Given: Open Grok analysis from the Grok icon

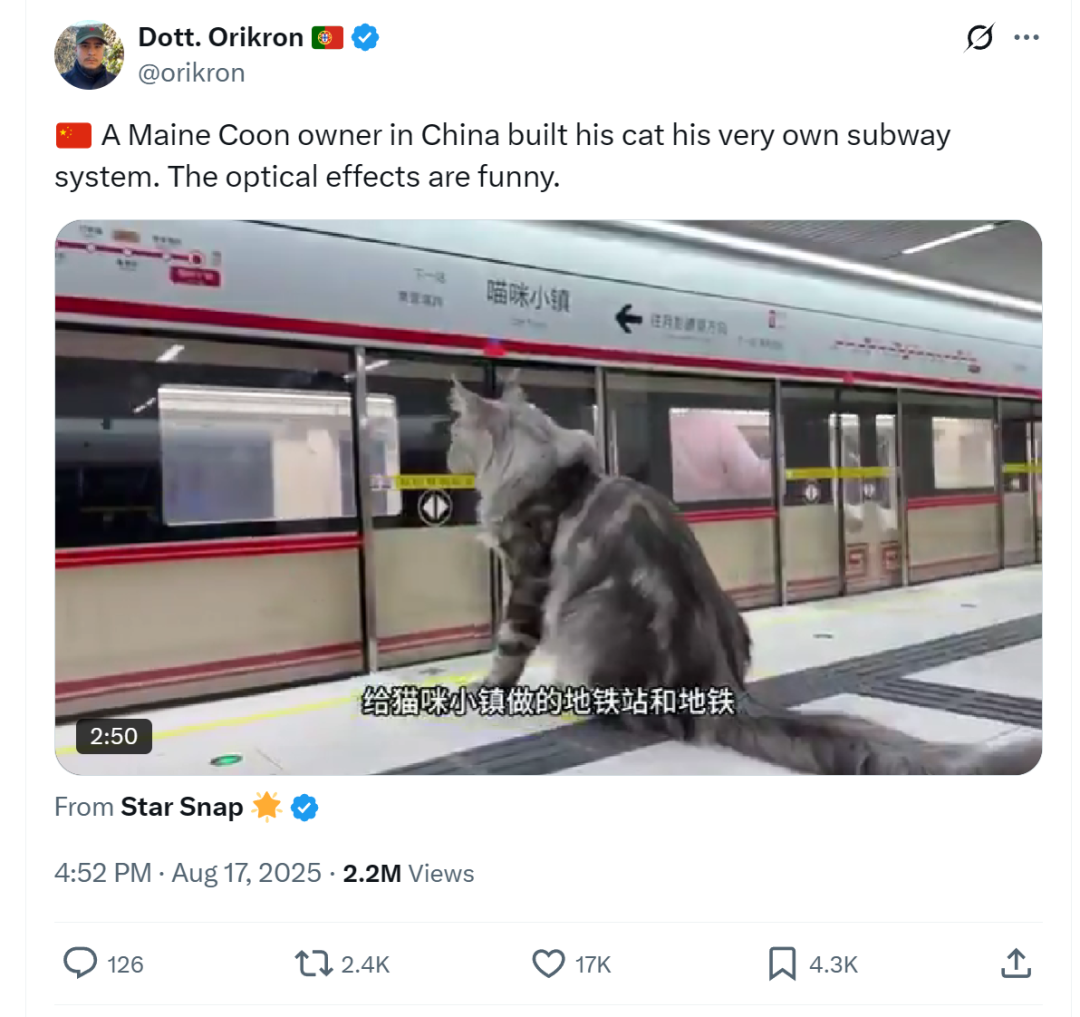Looking at the screenshot, I should pyautogui.click(x=981, y=37).
